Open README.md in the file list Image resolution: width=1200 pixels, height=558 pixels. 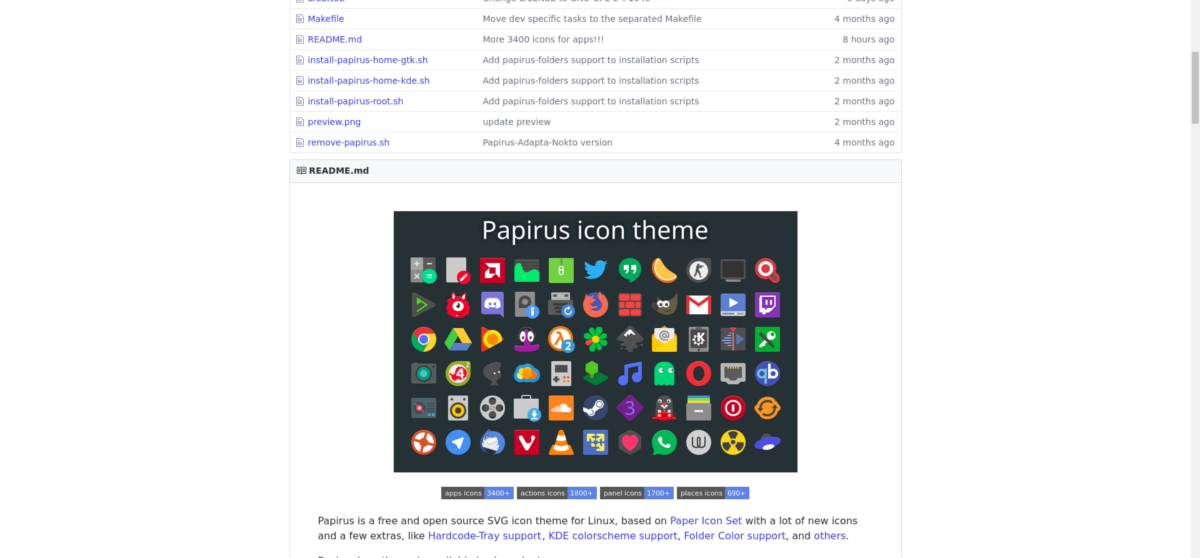(335, 39)
